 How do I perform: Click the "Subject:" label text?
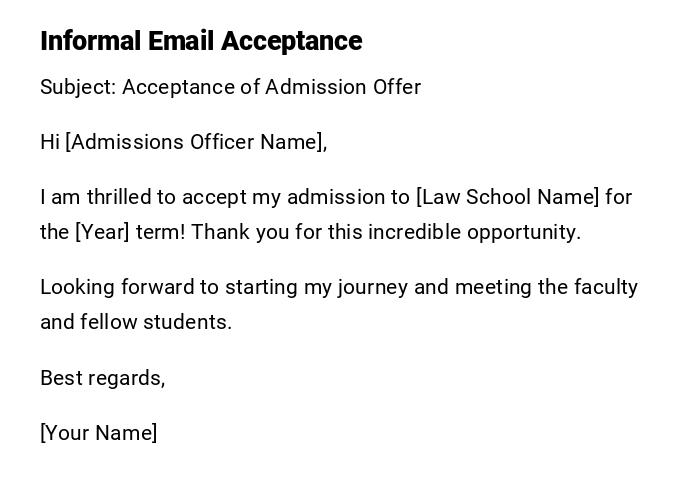78,87
